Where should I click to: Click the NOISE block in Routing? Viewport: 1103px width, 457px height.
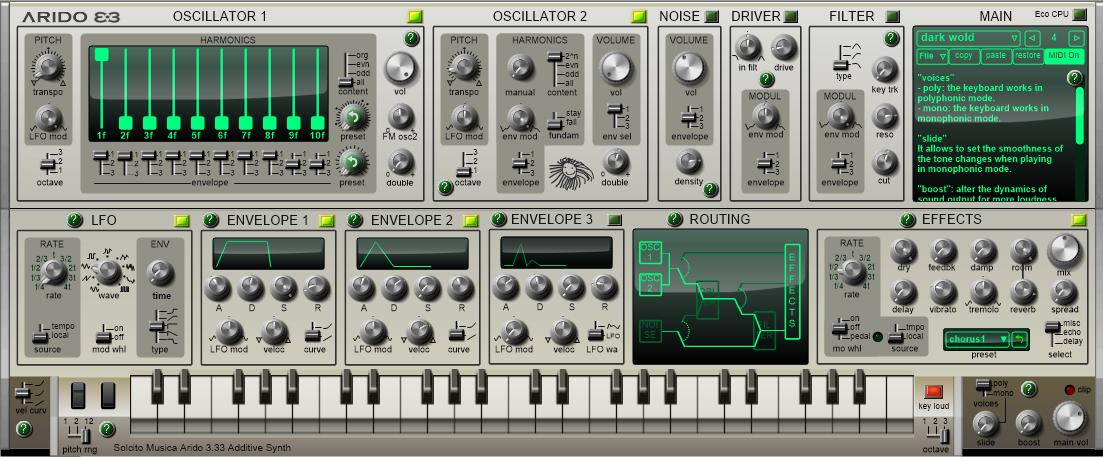click(x=650, y=330)
